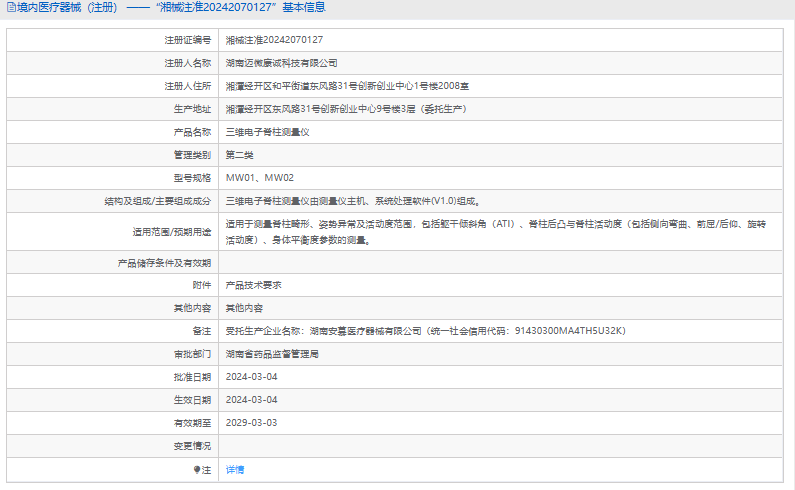This screenshot has width=795, height=490.
Task: Select the 生效日期 value 2024-03-04
Action: 251,400
